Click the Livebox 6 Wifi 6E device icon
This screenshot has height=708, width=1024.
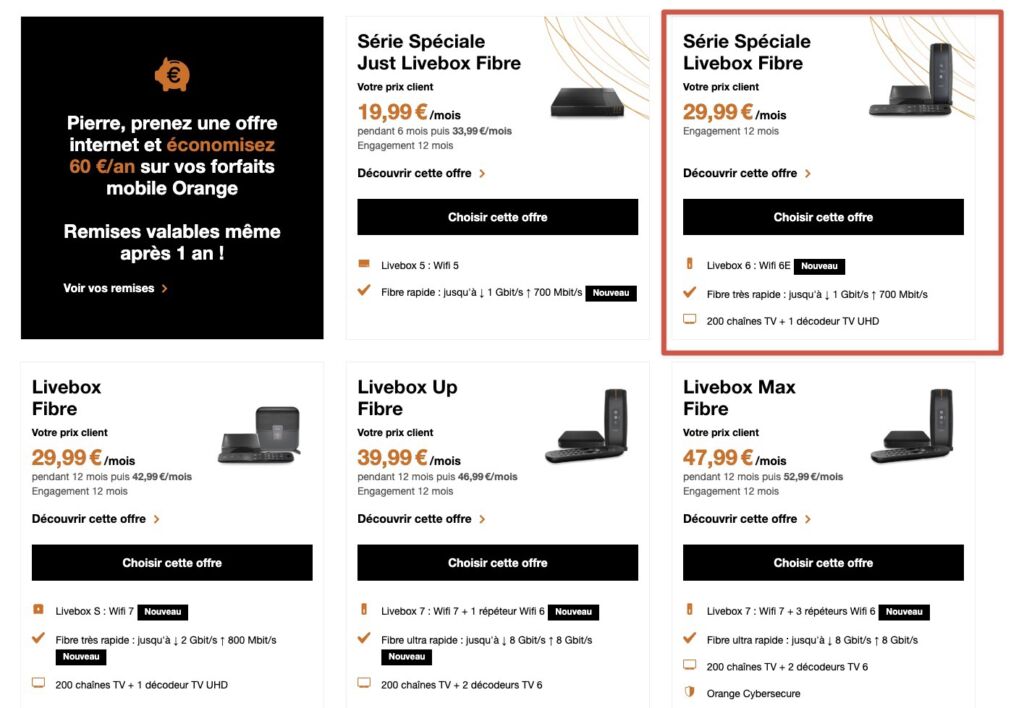(689, 265)
